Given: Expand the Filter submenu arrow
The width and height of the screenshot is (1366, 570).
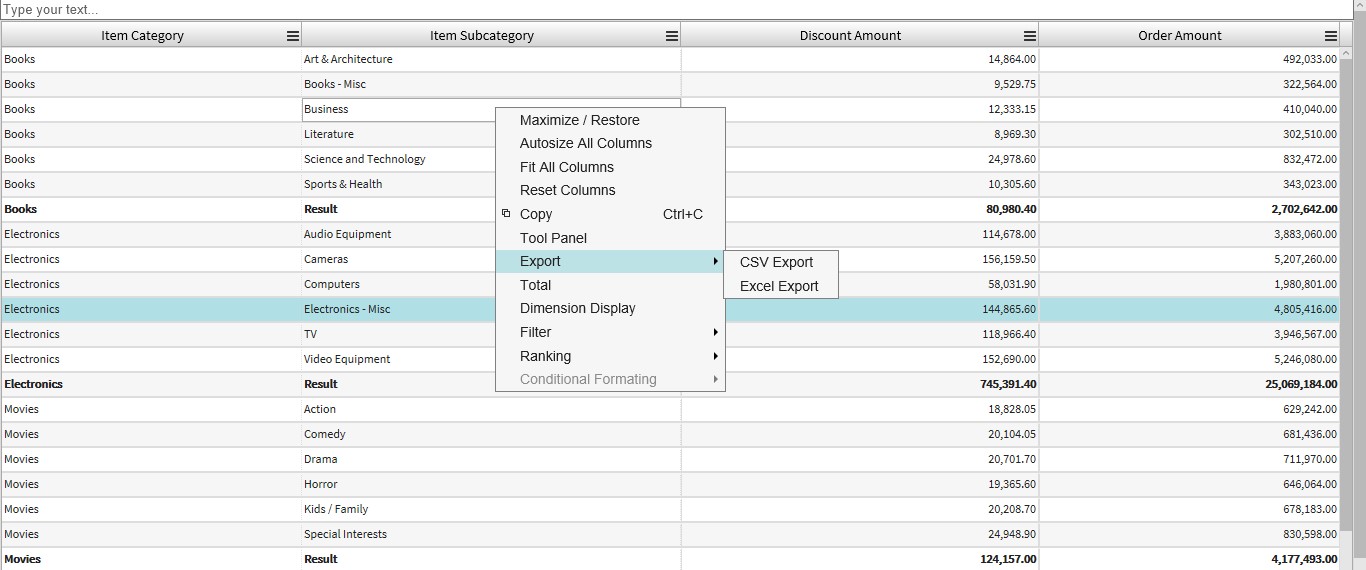Looking at the screenshot, I should 715,332.
